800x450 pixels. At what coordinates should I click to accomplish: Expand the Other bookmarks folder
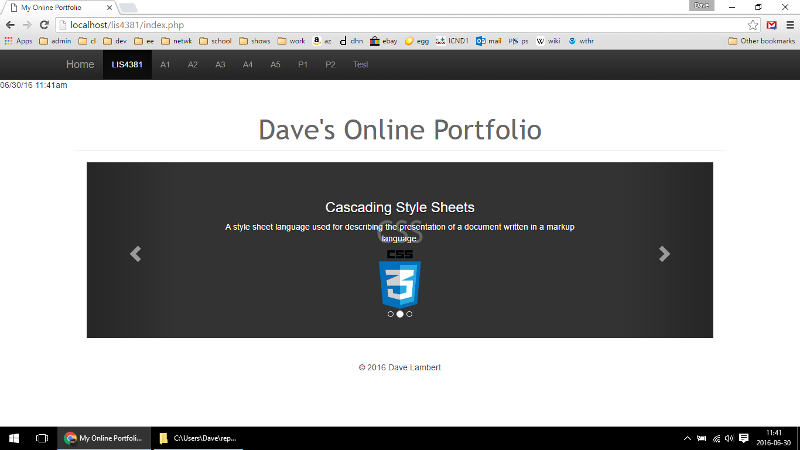pyautogui.click(x=762, y=41)
